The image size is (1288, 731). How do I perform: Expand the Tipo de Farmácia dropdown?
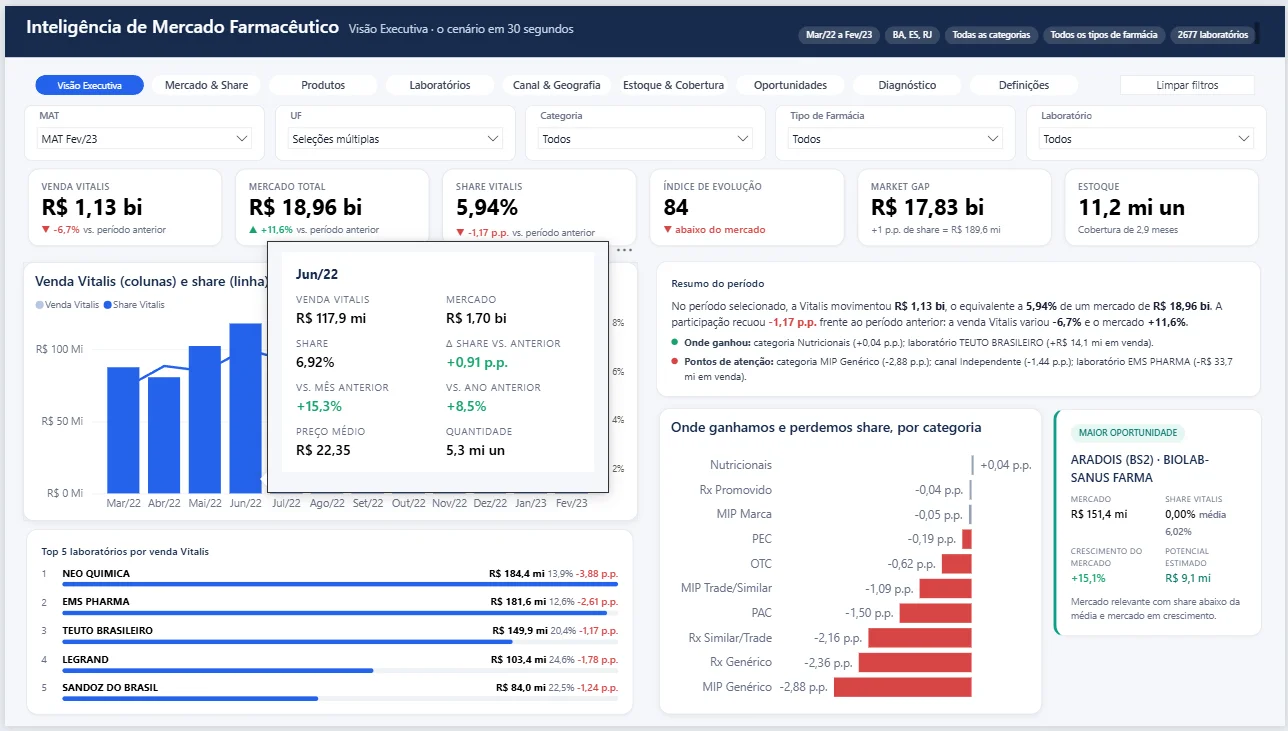point(895,139)
